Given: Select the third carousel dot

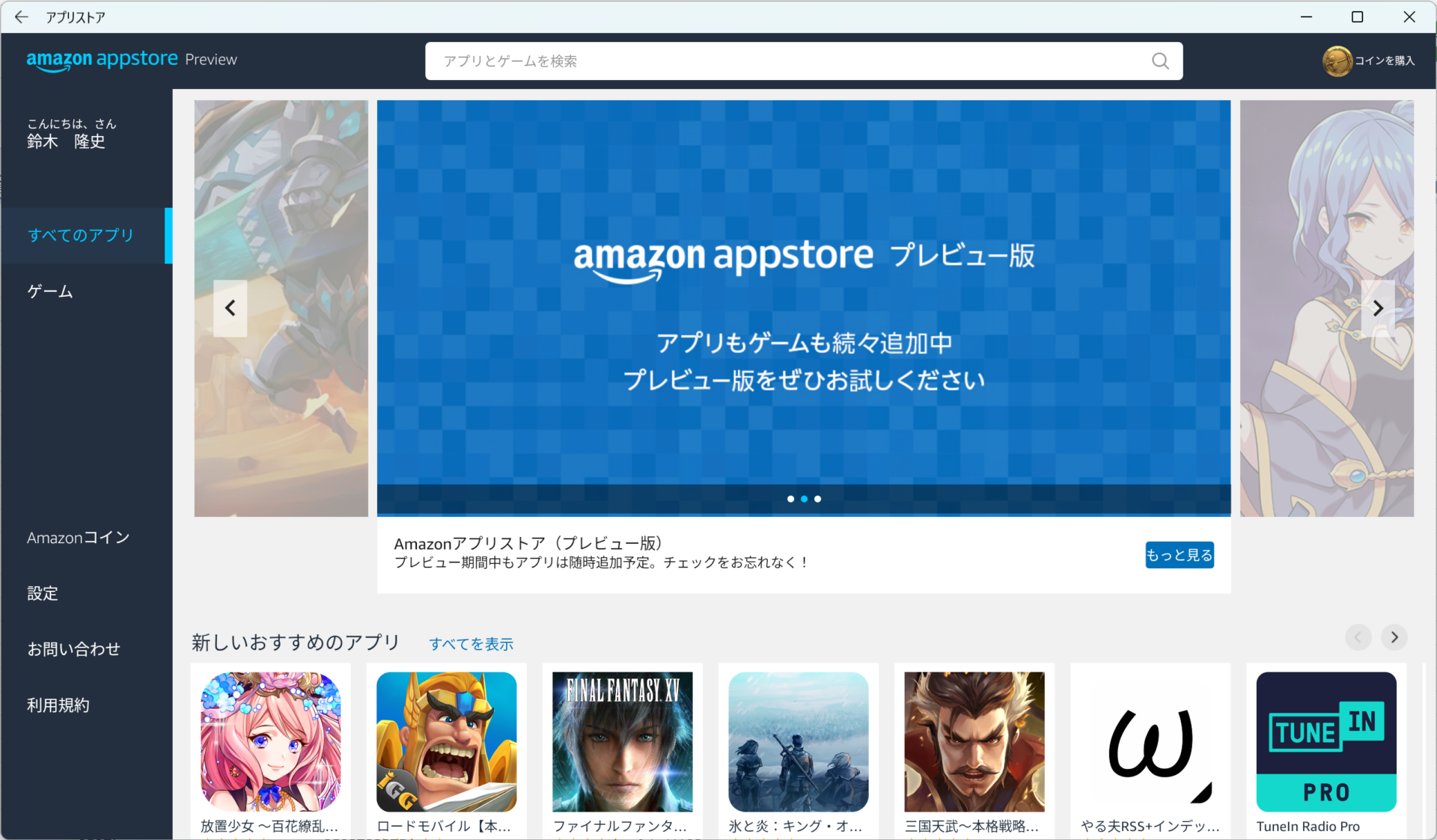Looking at the screenshot, I should coord(817,499).
